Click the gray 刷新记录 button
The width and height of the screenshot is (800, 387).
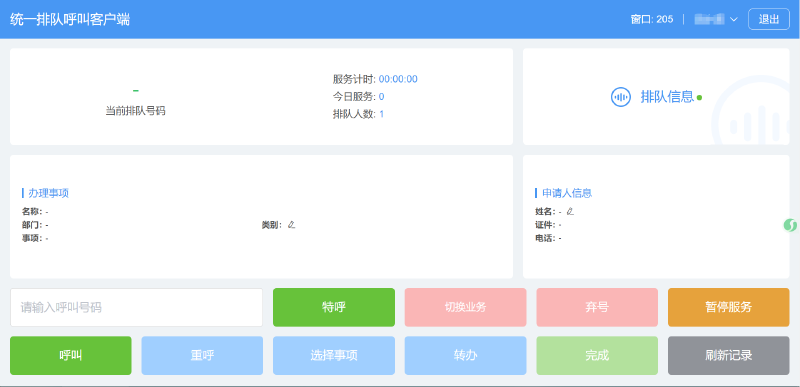(729, 355)
